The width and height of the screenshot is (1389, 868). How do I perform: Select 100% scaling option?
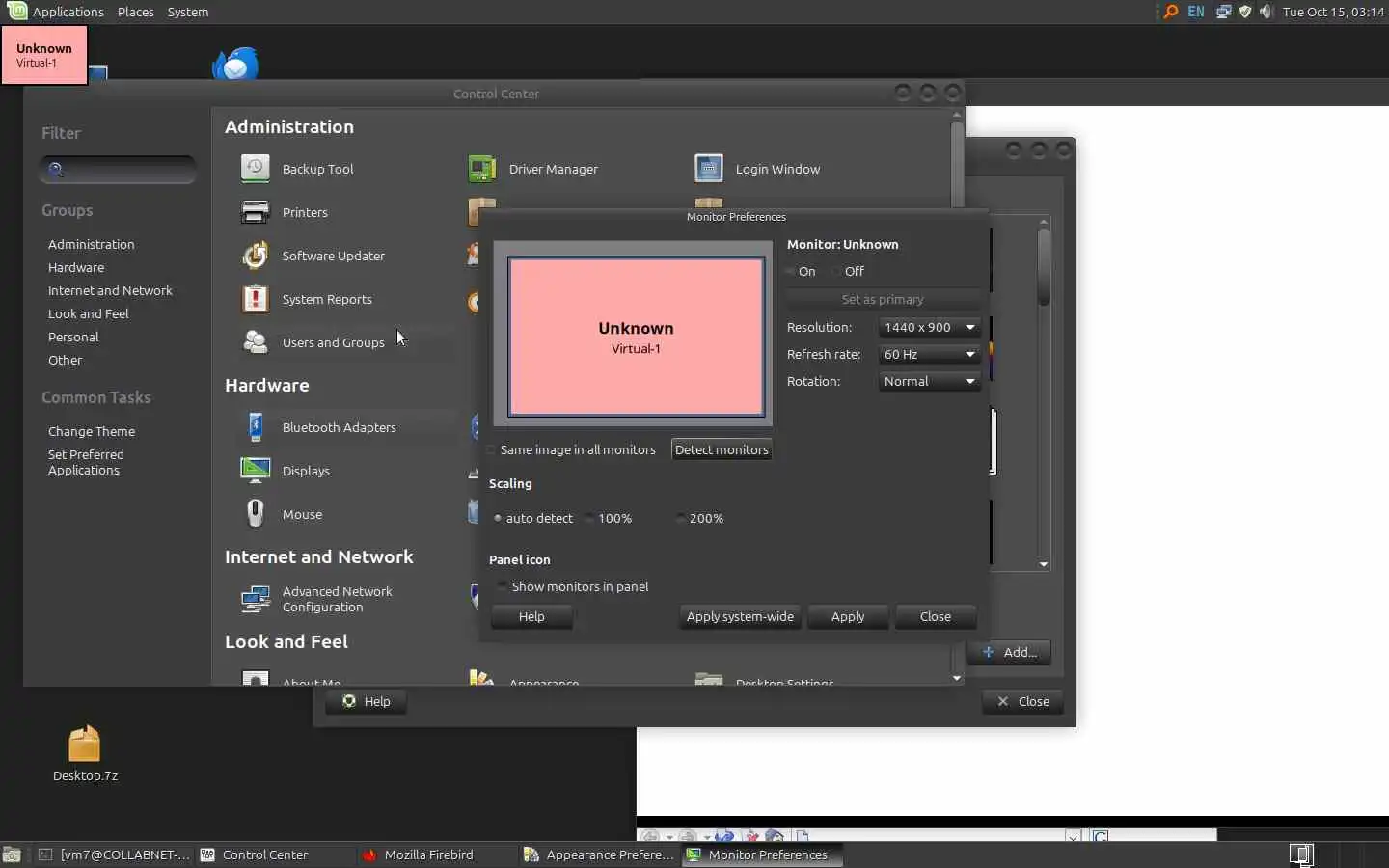coord(609,518)
